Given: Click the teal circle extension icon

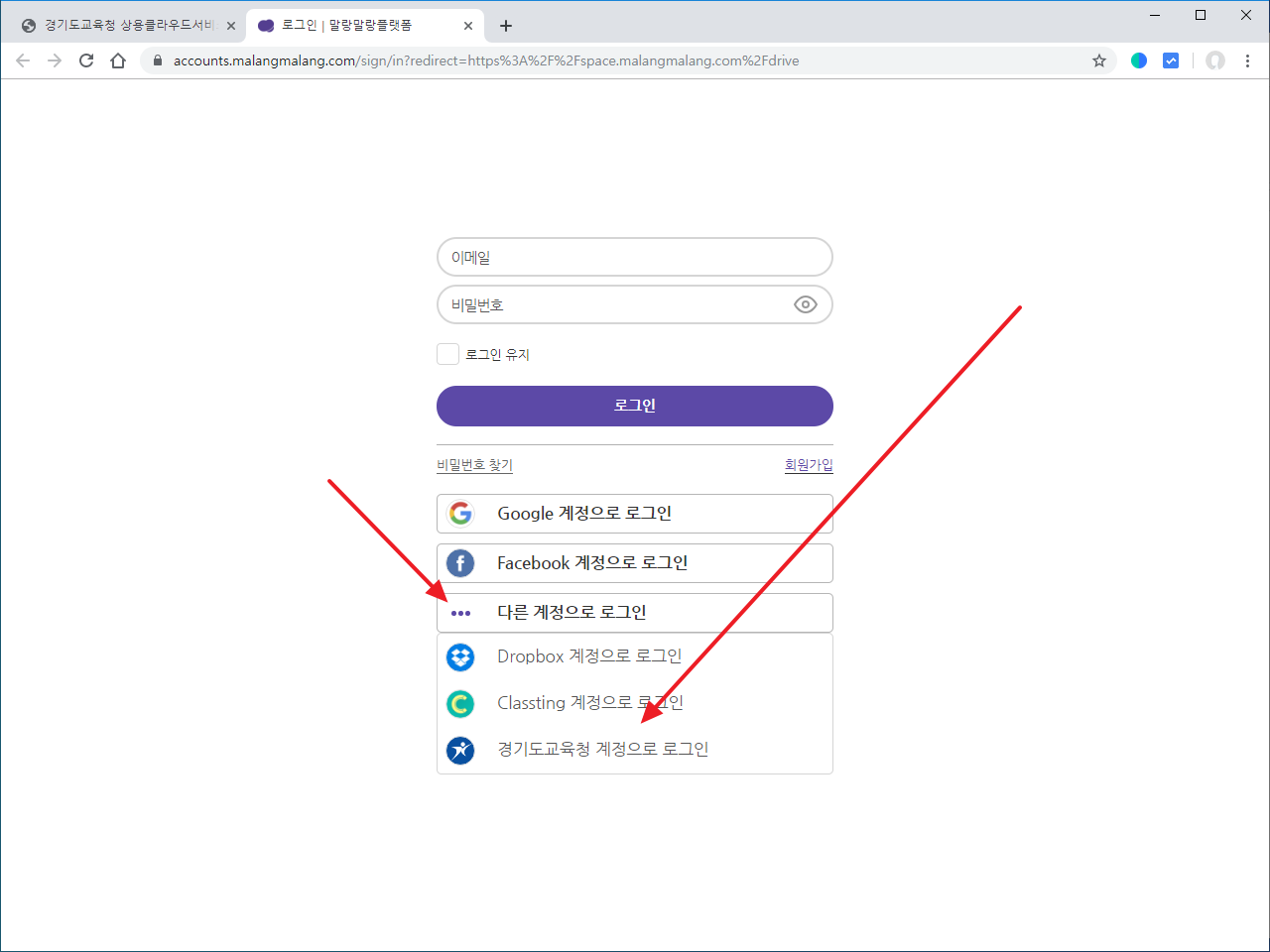Looking at the screenshot, I should (1139, 60).
